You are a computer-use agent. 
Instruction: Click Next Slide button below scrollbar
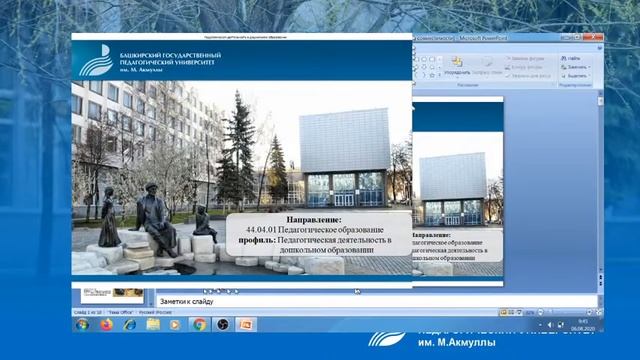(600, 284)
